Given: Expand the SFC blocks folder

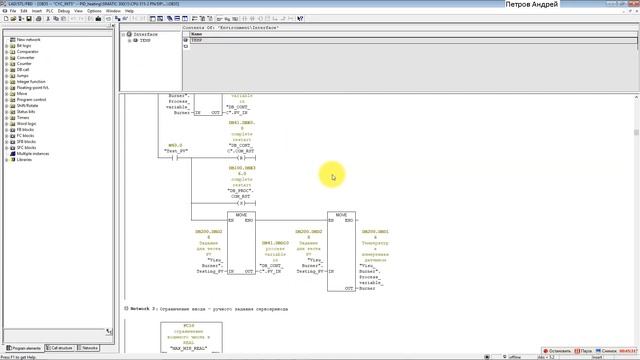Looking at the screenshot, I should tap(7, 148).
